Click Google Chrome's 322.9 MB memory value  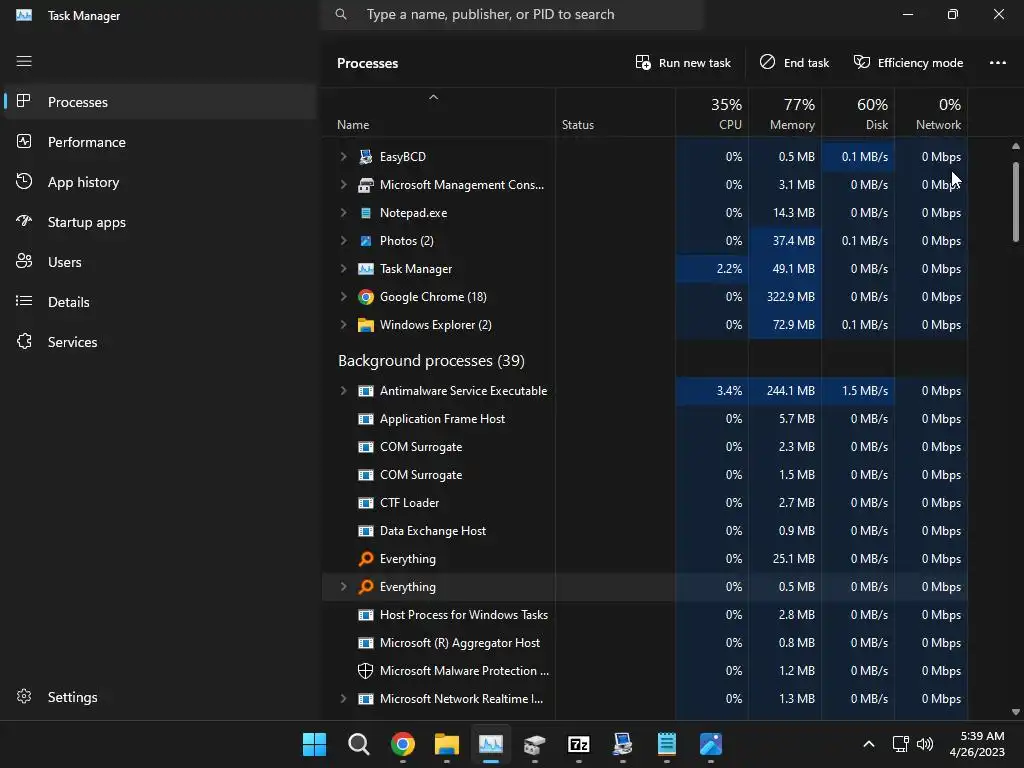[x=785, y=297]
